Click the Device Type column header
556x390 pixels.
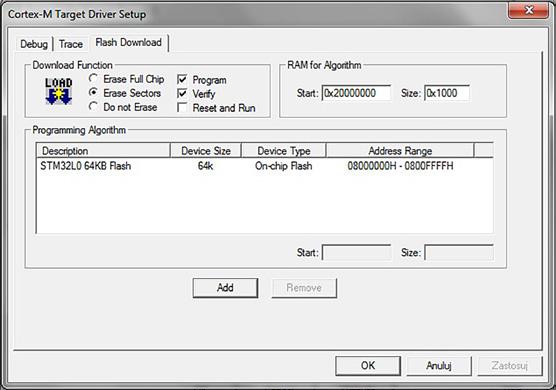pyautogui.click(x=284, y=151)
